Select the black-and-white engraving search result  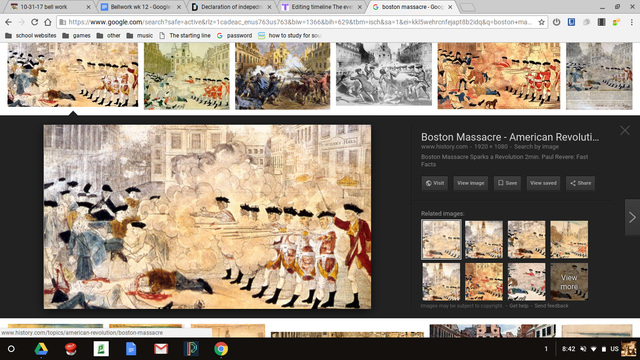[x=384, y=74]
